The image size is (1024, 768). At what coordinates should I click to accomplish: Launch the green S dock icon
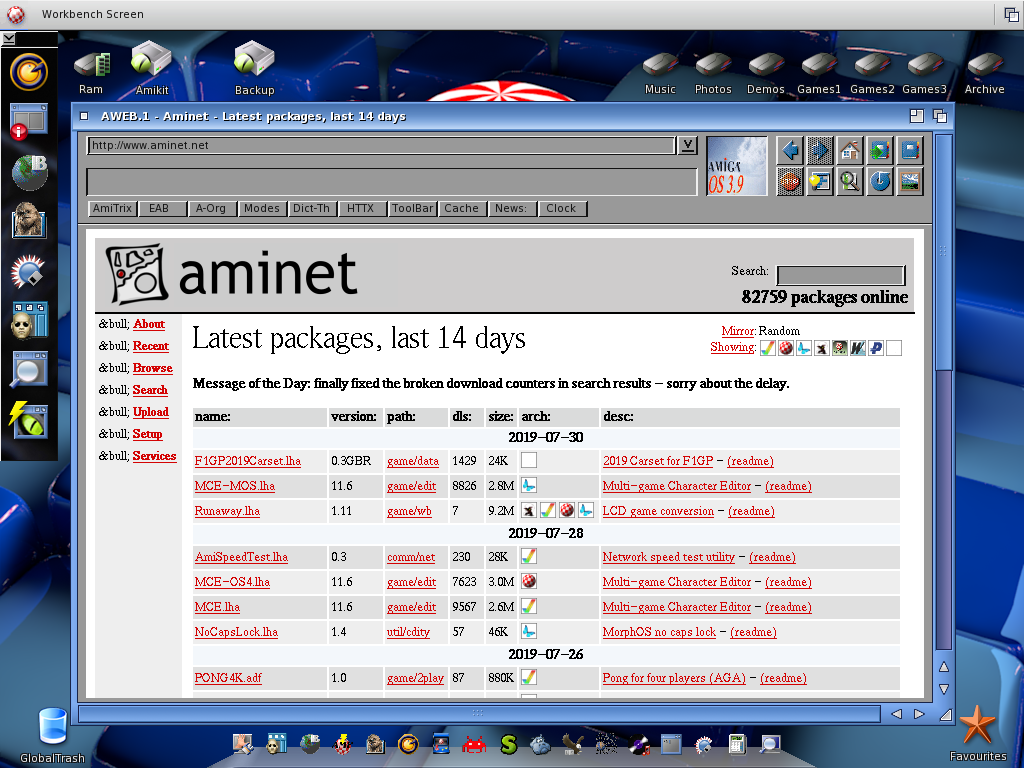click(508, 744)
